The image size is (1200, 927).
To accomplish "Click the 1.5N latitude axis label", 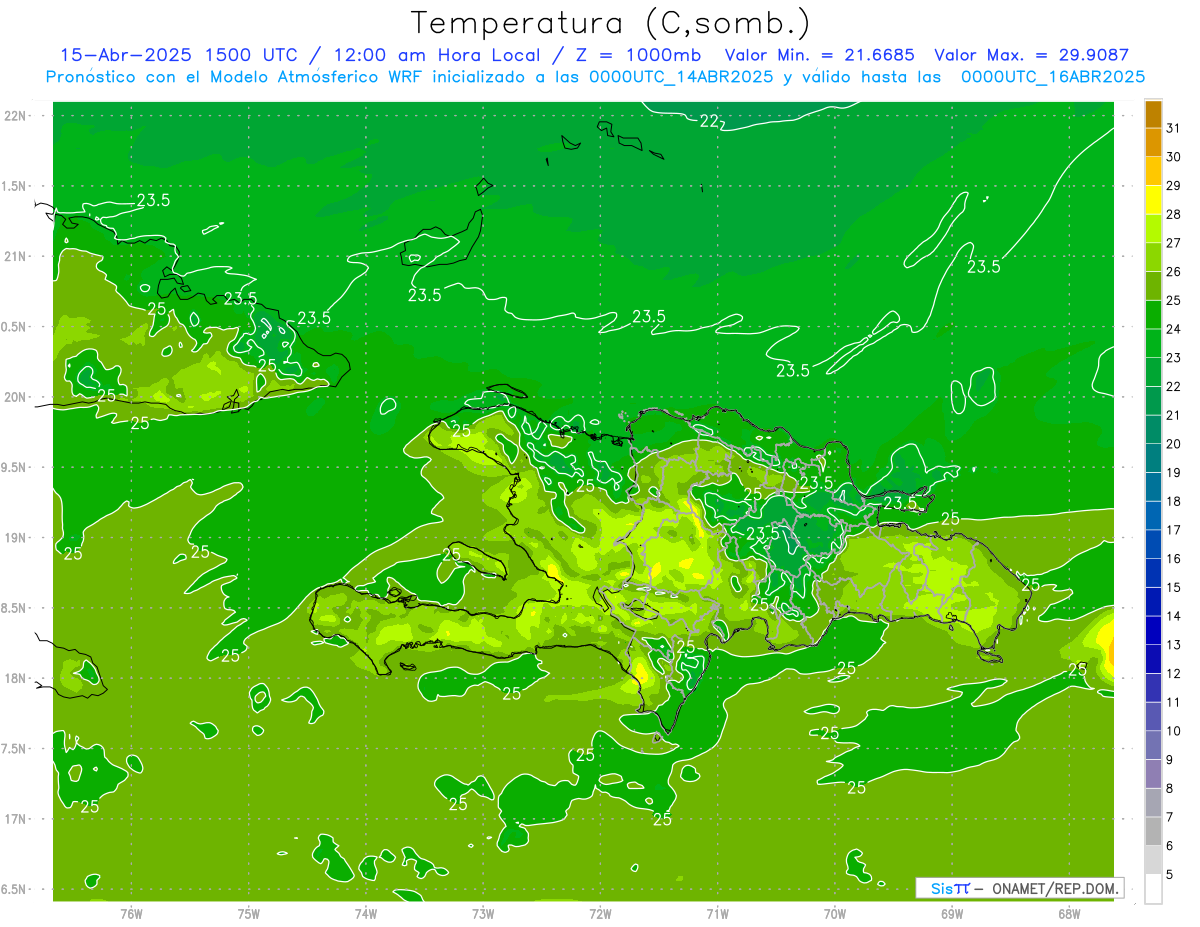I will pyautogui.click(x=14, y=186).
